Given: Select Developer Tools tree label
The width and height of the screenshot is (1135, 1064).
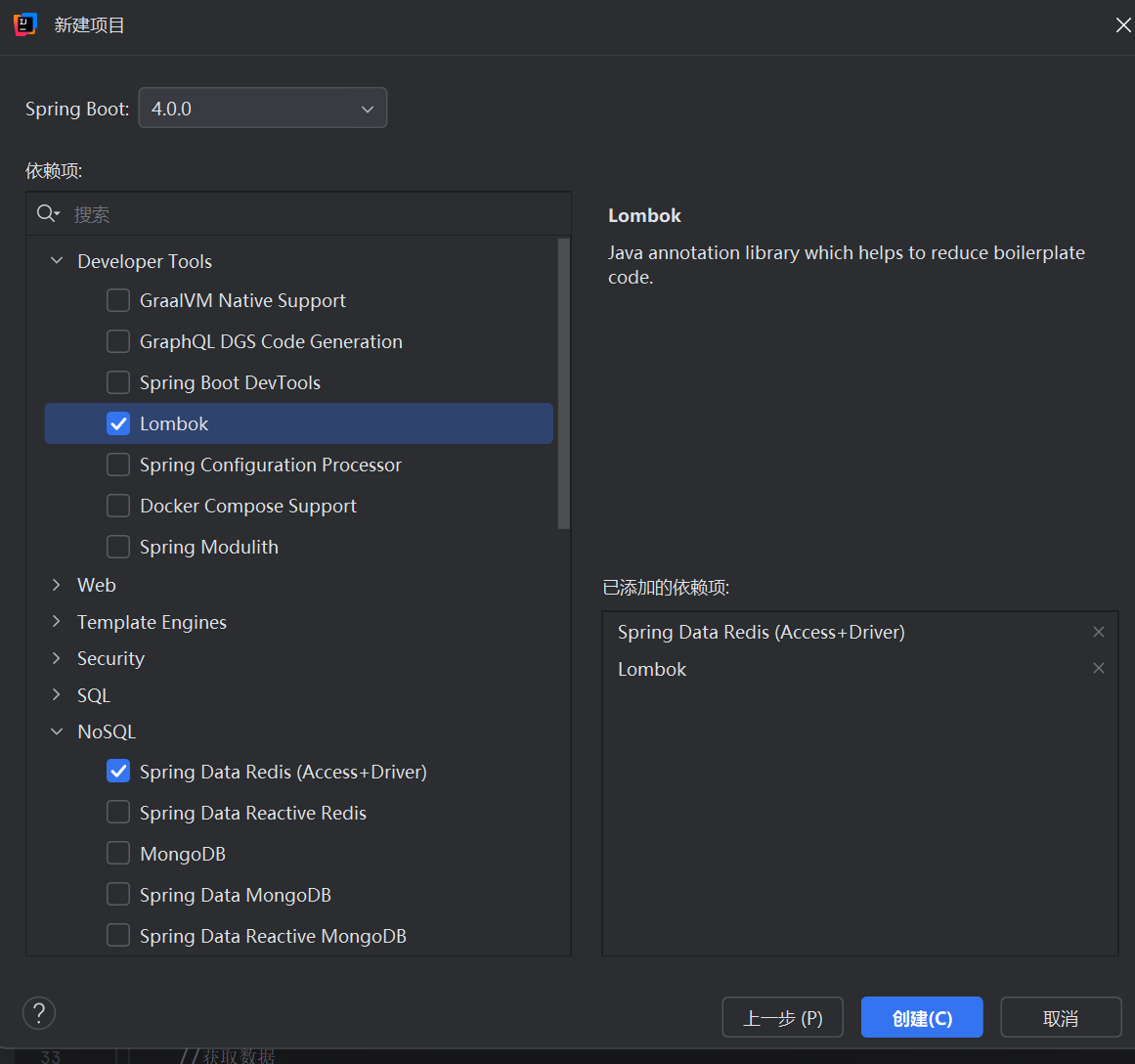Looking at the screenshot, I should pos(145,261).
